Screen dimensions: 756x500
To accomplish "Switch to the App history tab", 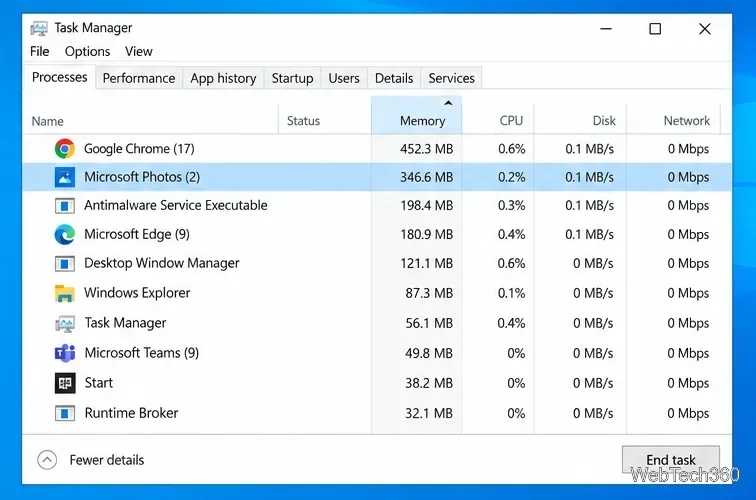I will tap(223, 78).
